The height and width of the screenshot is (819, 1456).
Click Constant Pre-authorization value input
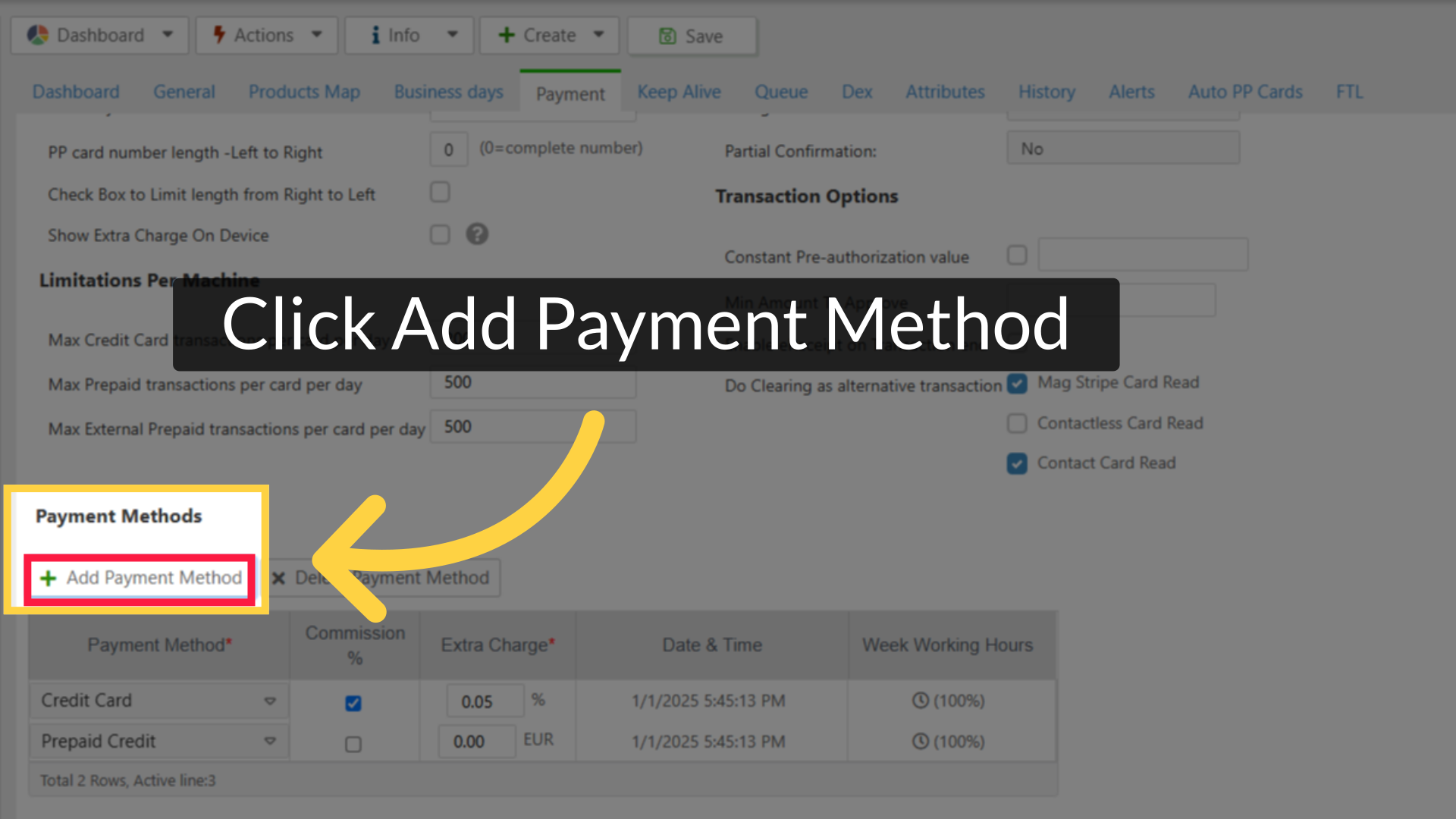pos(1143,255)
